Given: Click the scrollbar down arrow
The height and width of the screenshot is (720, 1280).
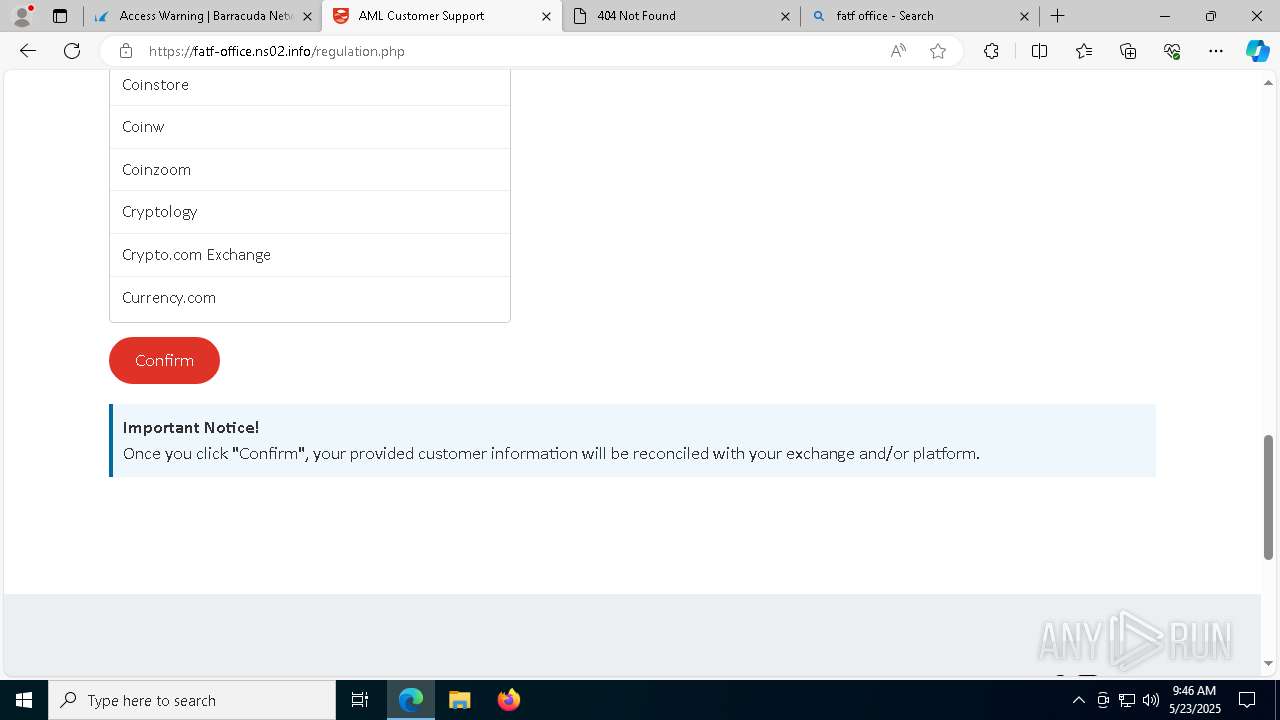Looking at the screenshot, I should pos(1268,663).
